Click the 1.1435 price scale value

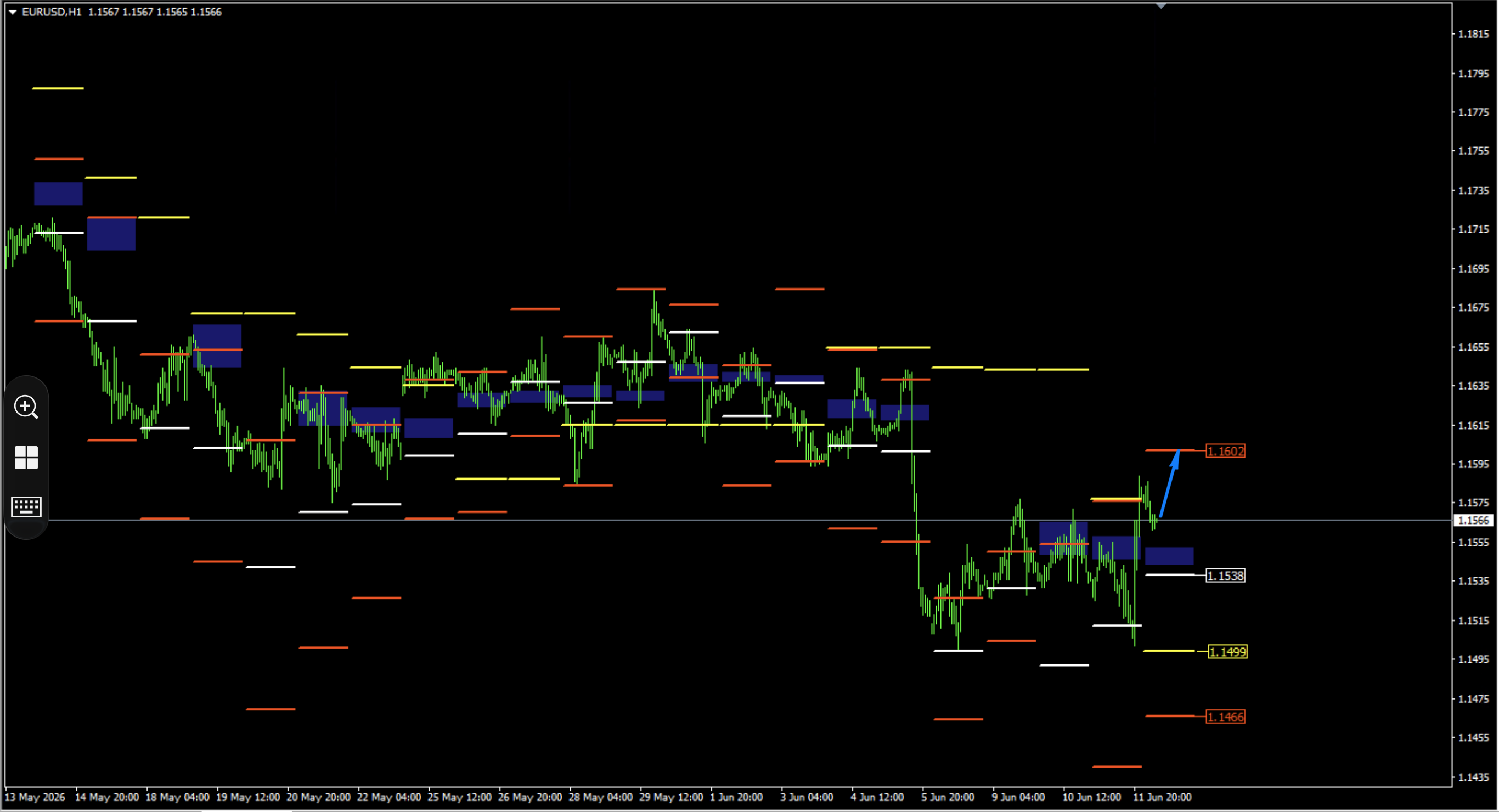[x=1473, y=777]
